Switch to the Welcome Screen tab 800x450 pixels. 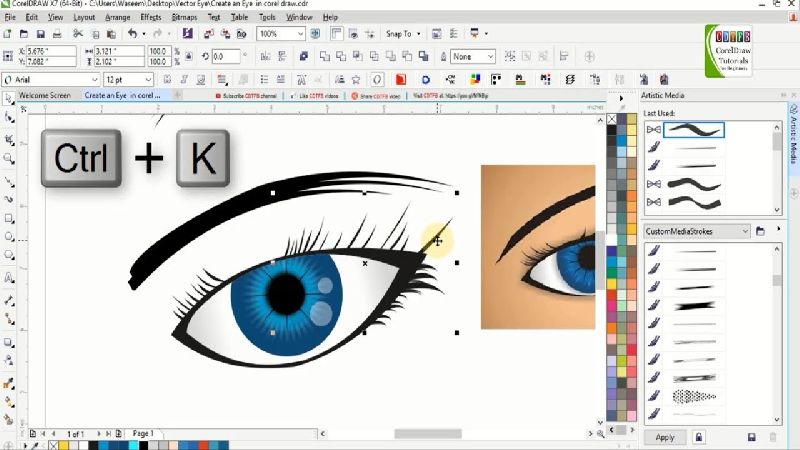(x=44, y=95)
